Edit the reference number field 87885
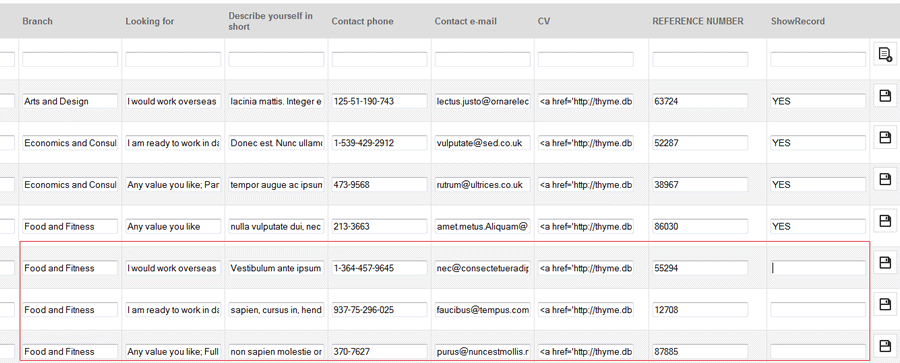 click(700, 351)
